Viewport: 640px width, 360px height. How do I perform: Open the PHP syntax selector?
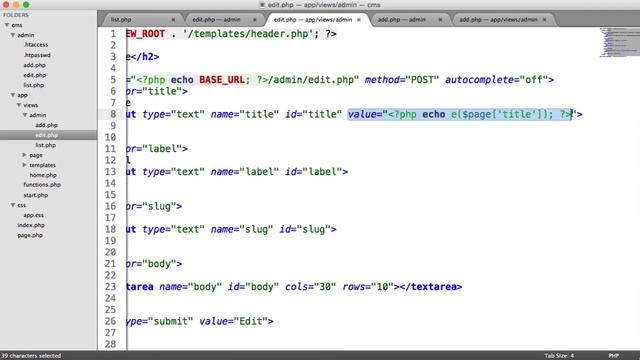(613, 356)
